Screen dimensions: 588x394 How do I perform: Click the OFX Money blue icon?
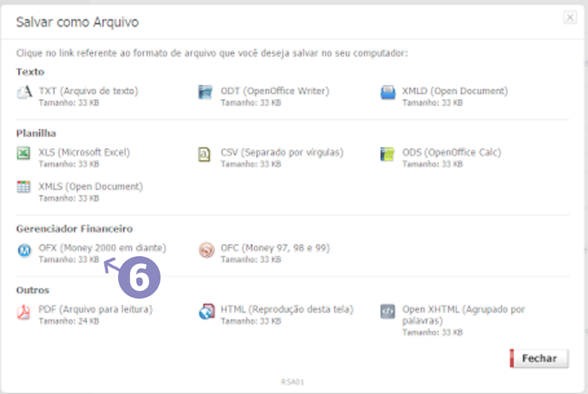click(x=24, y=250)
